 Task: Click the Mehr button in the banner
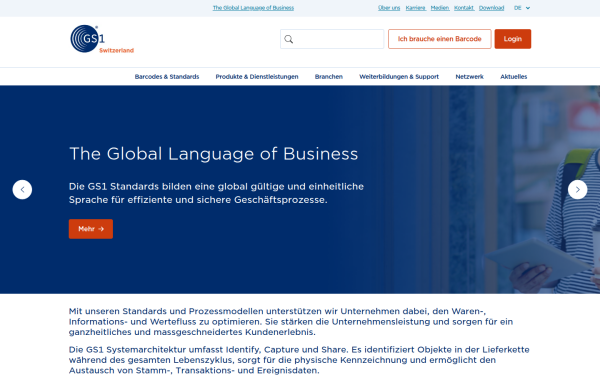[x=91, y=229]
